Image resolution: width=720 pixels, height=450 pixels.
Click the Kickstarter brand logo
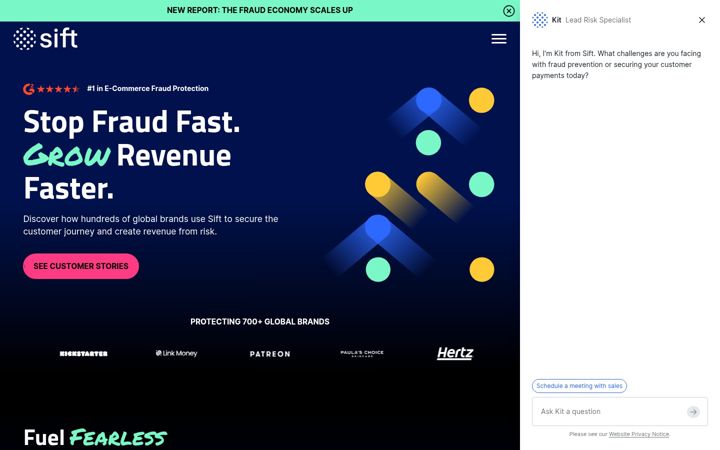point(84,354)
